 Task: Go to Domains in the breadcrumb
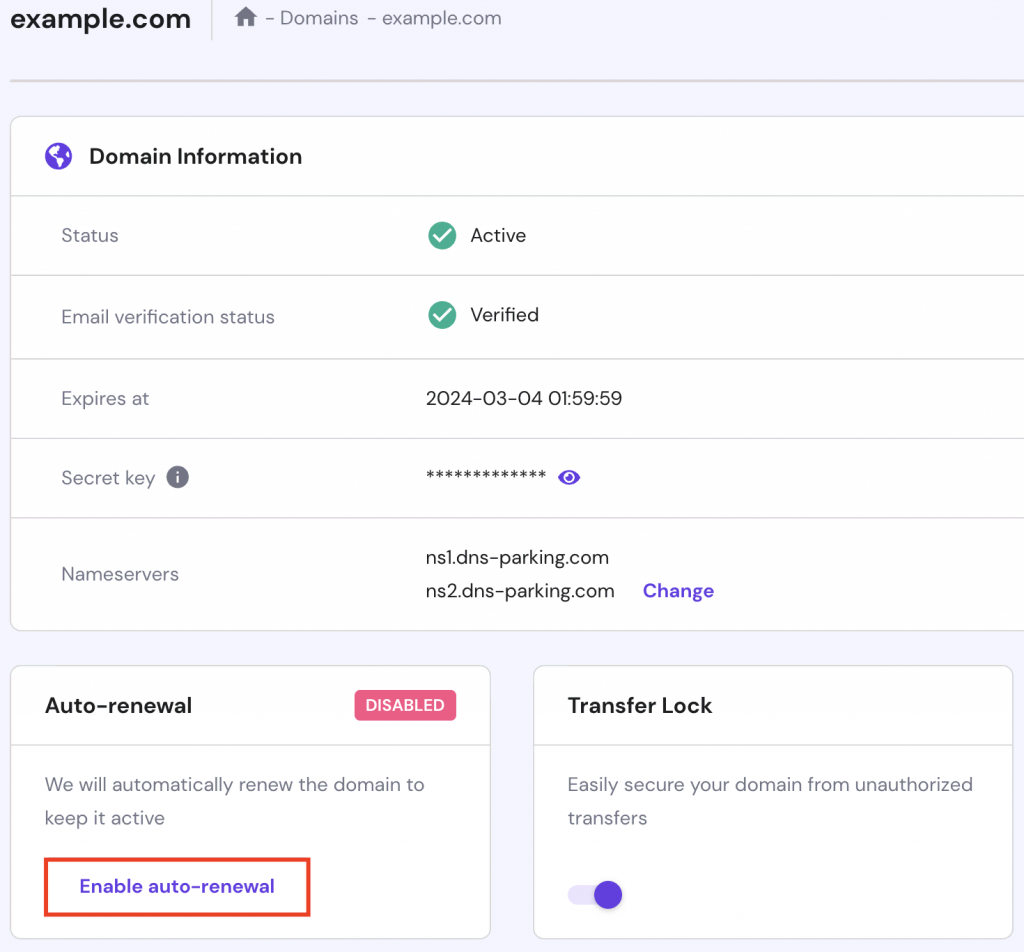point(318,18)
